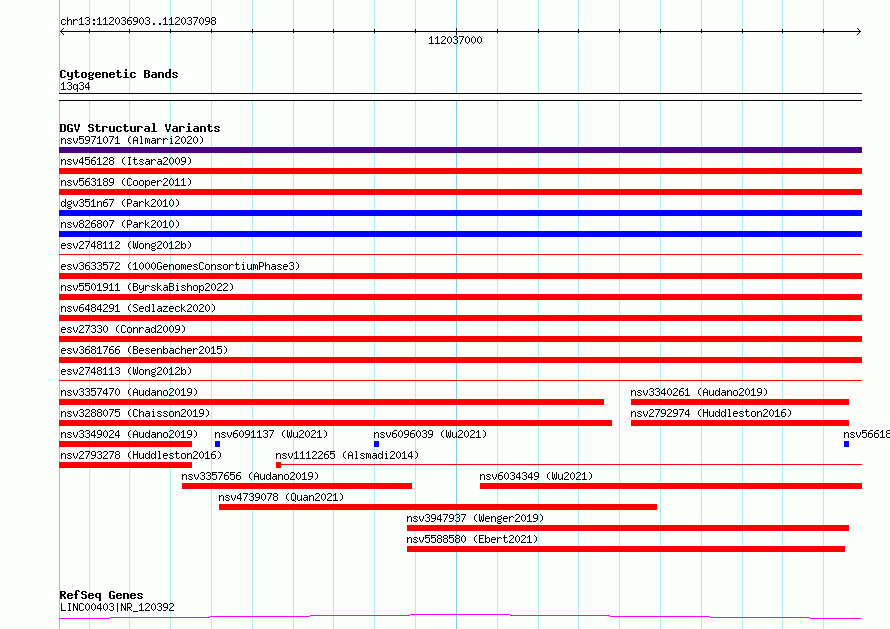Select the esv2748112 (Wong2012b) label
This screenshot has height=629, width=890.
click(126, 245)
